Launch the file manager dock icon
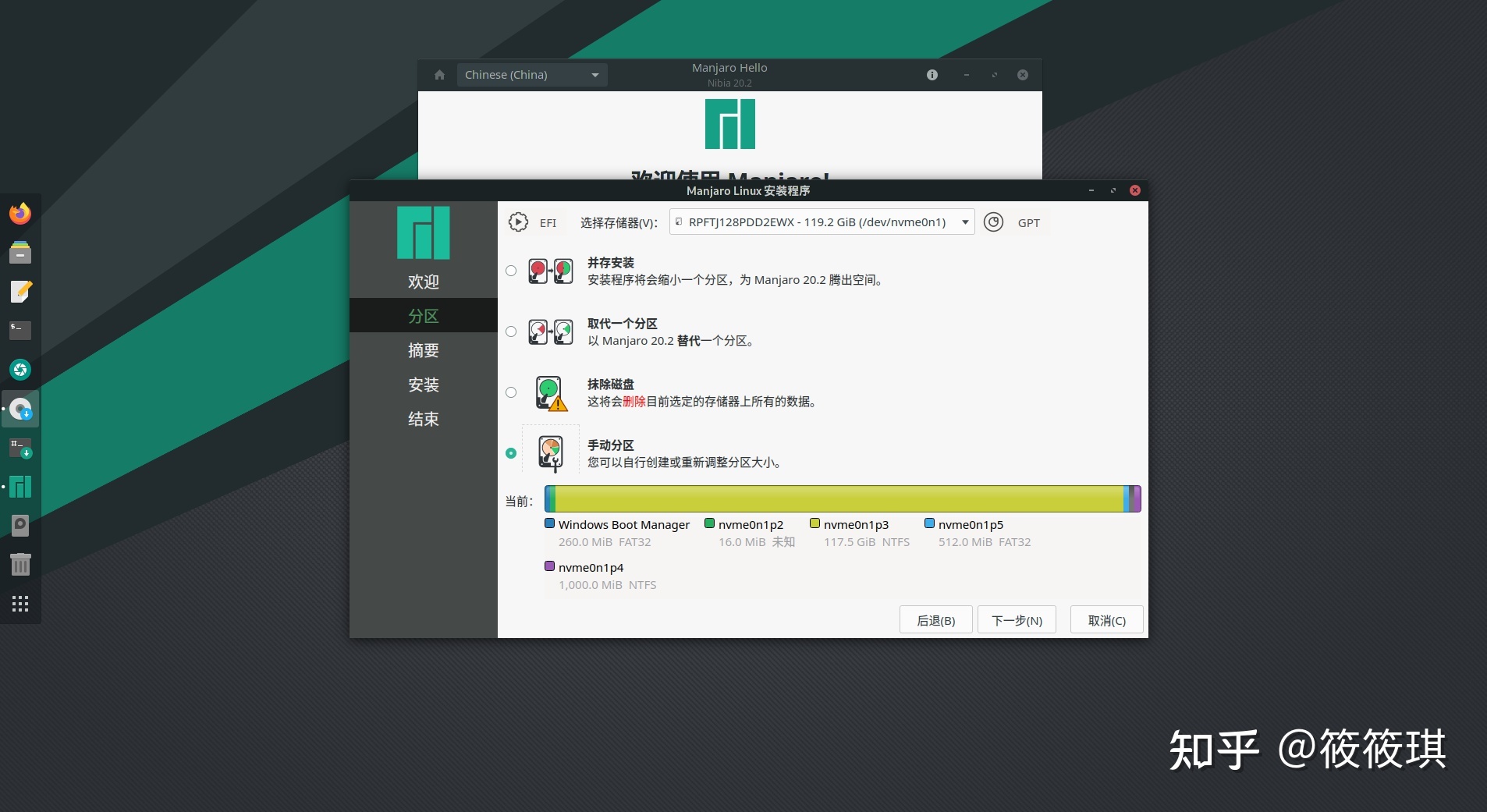The height and width of the screenshot is (812, 1487). point(20,252)
